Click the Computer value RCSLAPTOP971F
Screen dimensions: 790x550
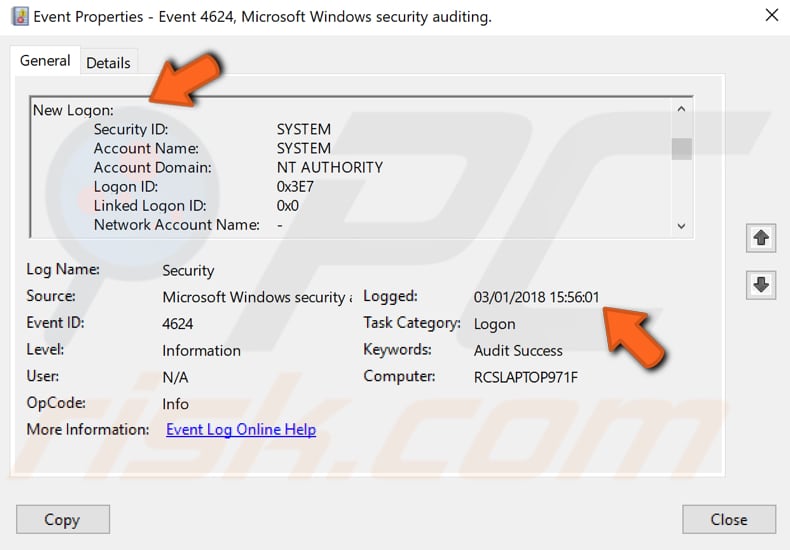pyautogui.click(x=525, y=377)
